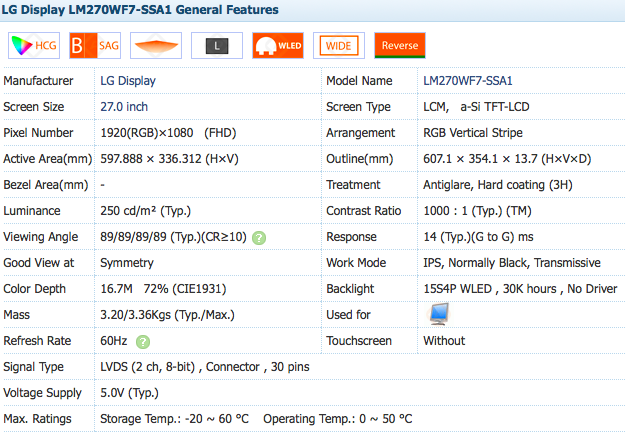Click the 1000 : 1 contrast ratio value
The image size is (625, 434).
(x=480, y=211)
